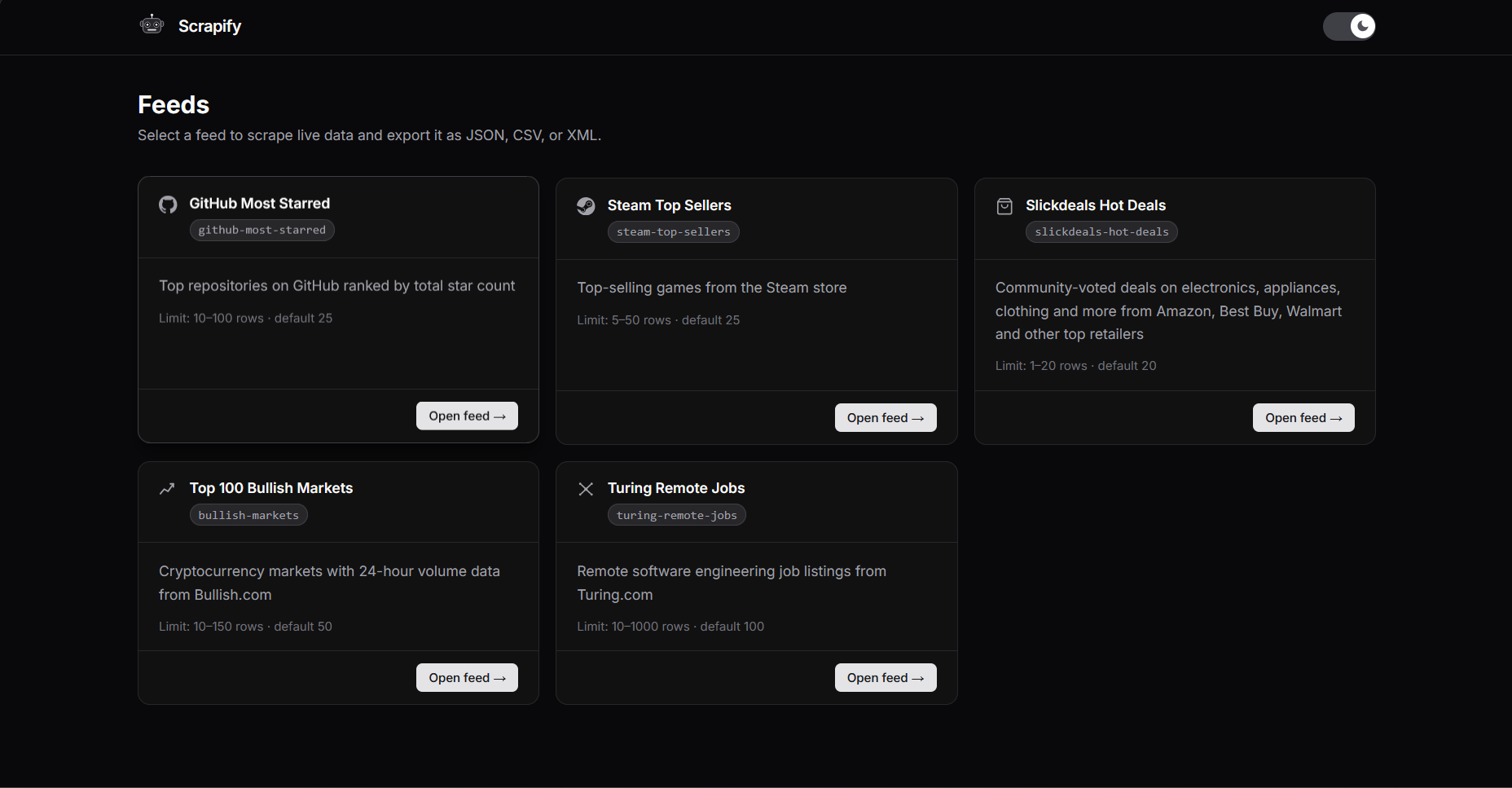The height and width of the screenshot is (788, 1512).
Task: Open the GitHub Most Starred feed
Action: click(x=467, y=416)
